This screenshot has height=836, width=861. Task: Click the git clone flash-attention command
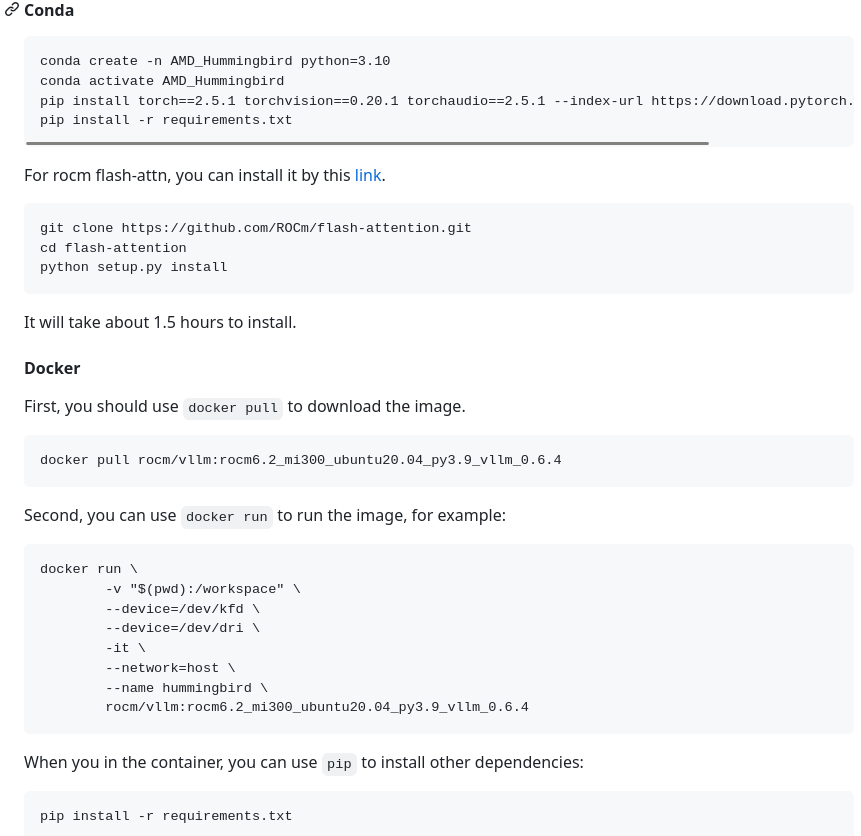click(x=255, y=228)
